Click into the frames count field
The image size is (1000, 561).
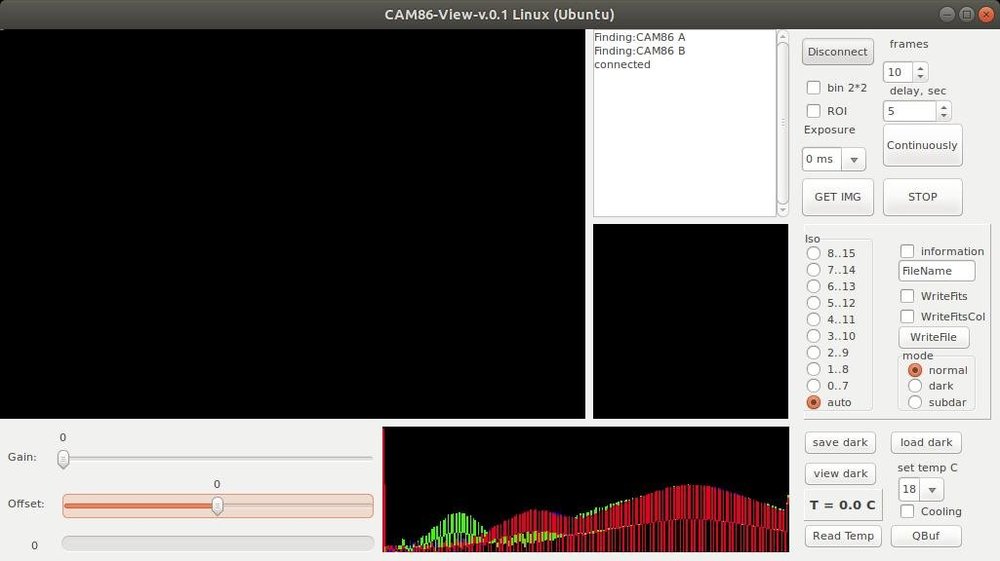(x=898, y=72)
